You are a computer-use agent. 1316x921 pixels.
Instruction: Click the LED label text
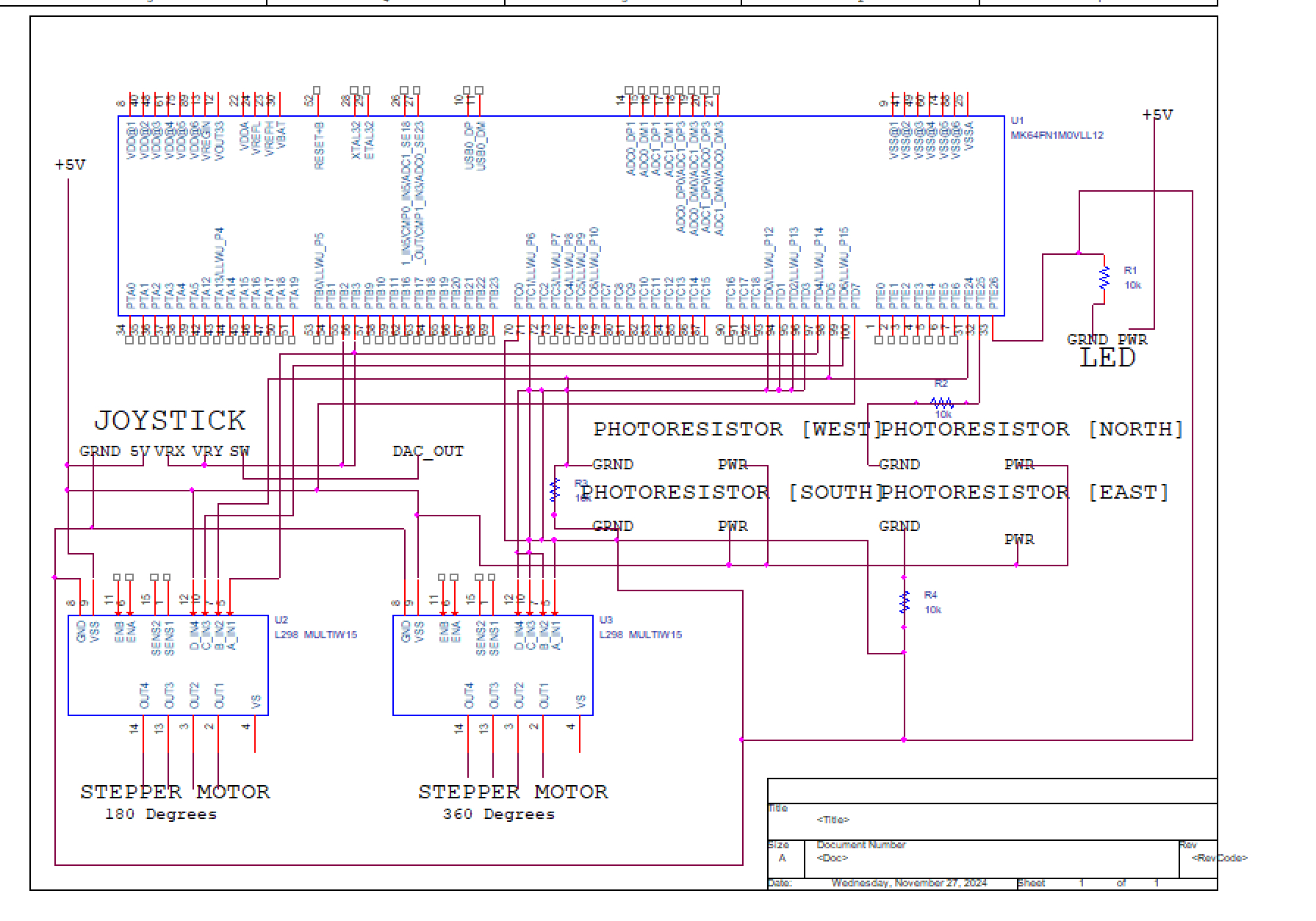pyautogui.click(x=1108, y=358)
